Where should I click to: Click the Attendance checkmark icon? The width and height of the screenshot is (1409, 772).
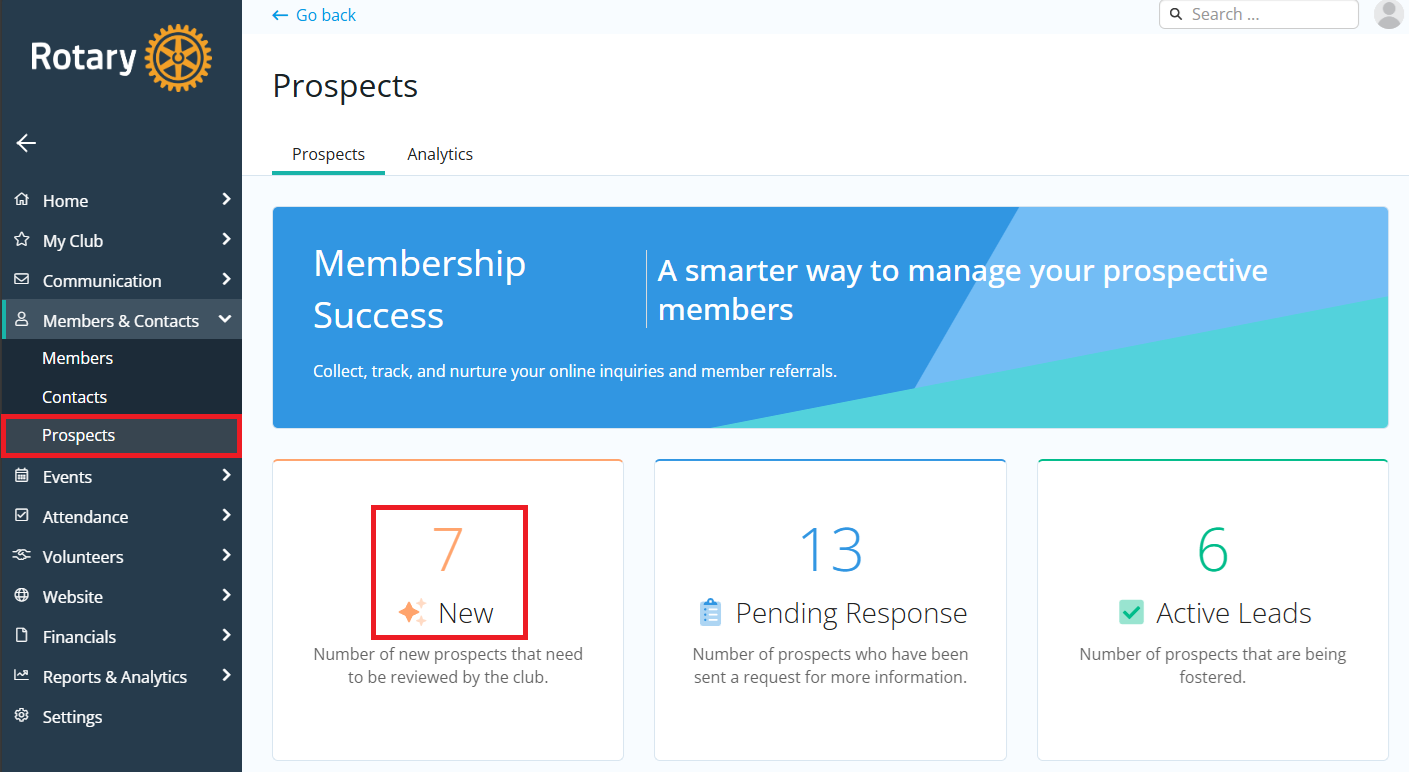tap(22, 516)
